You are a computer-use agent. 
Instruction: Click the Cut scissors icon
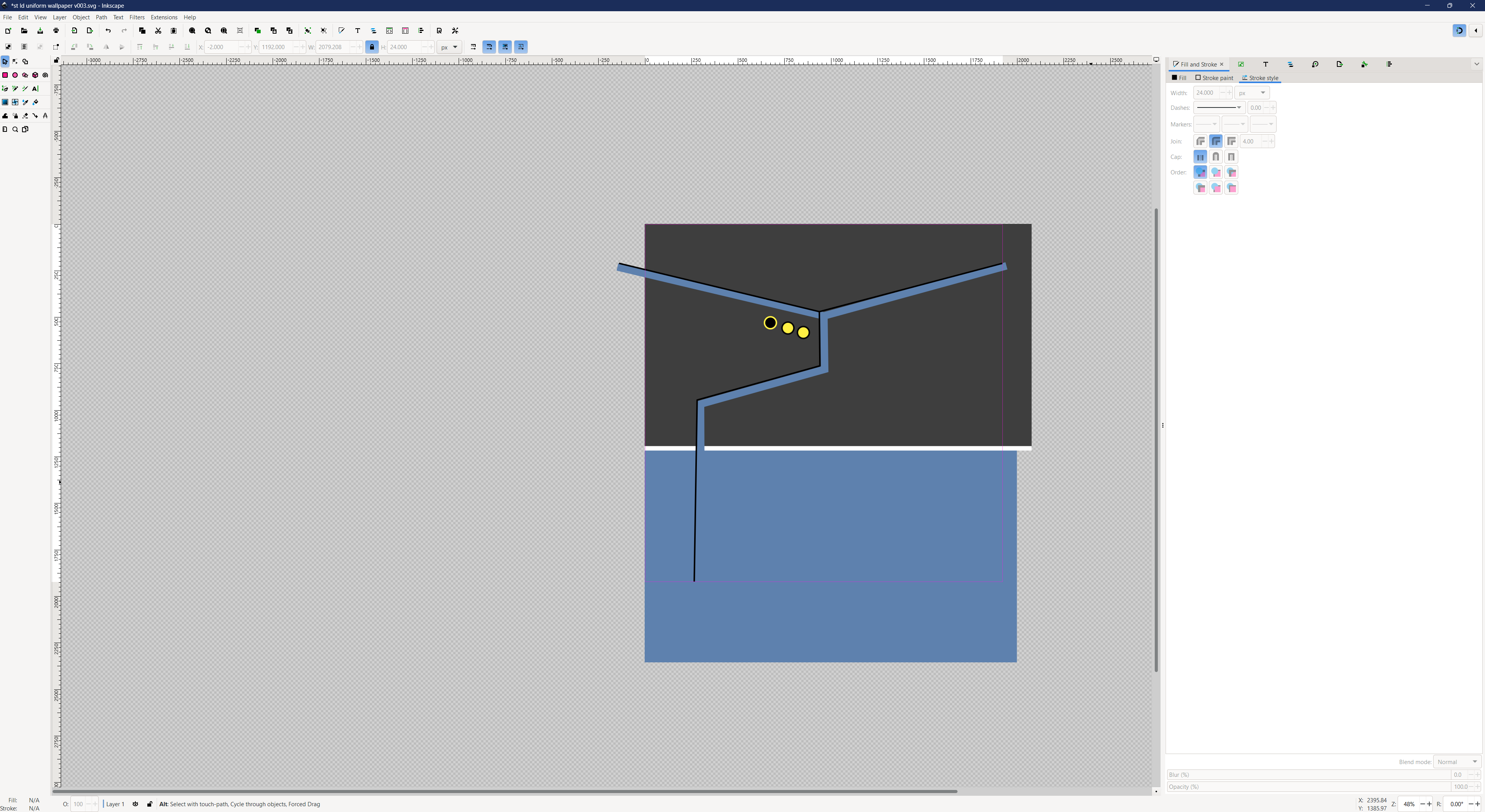158,31
